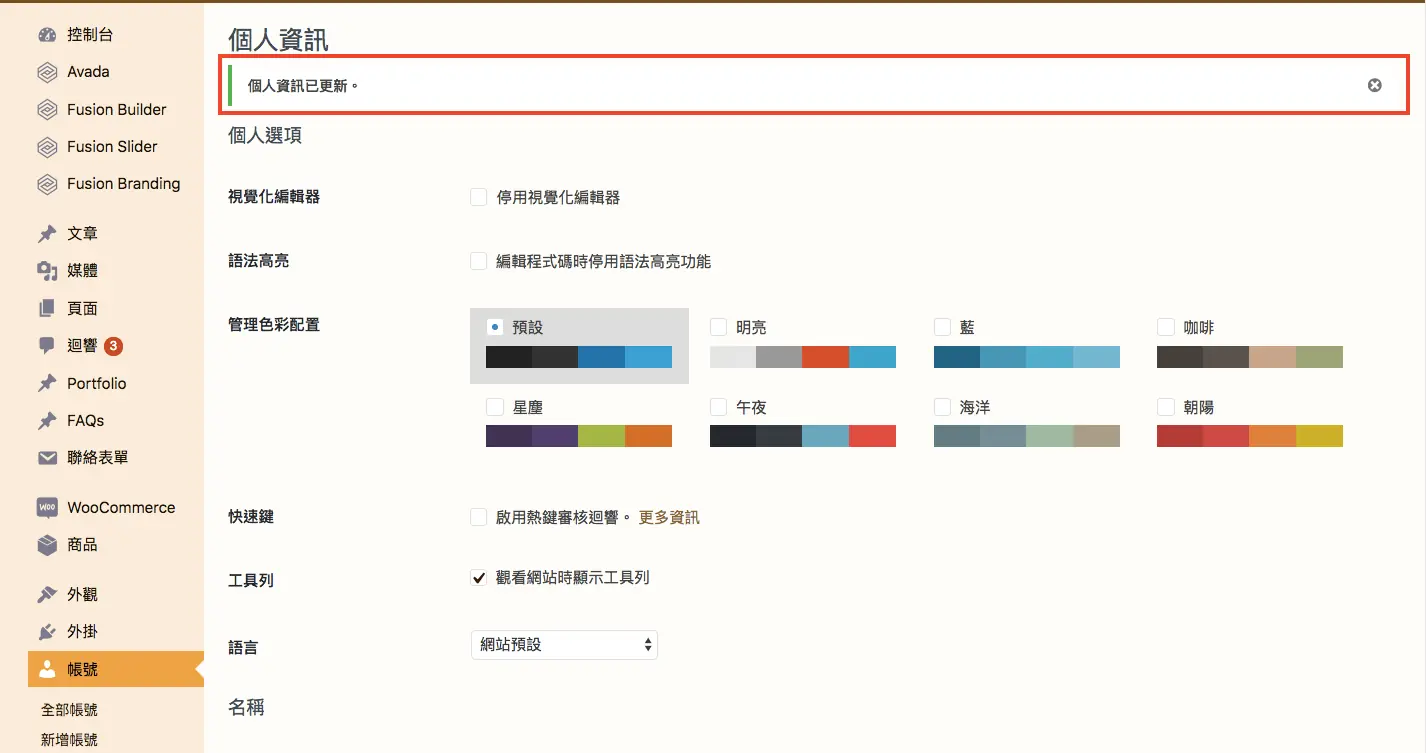The image size is (1426, 753).
Task: Click the Fusion Builder icon
Action: [47, 110]
